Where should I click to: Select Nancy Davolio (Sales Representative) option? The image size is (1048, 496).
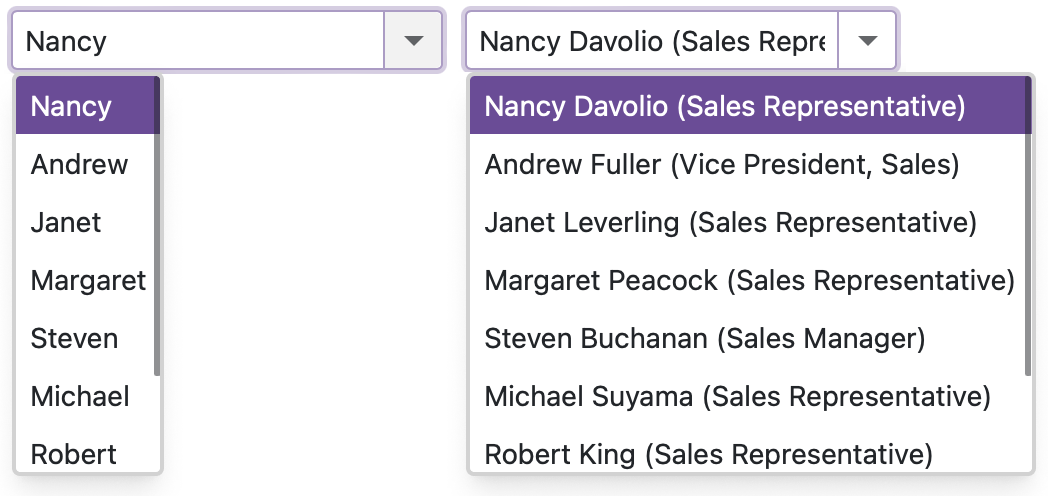click(x=747, y=106)
